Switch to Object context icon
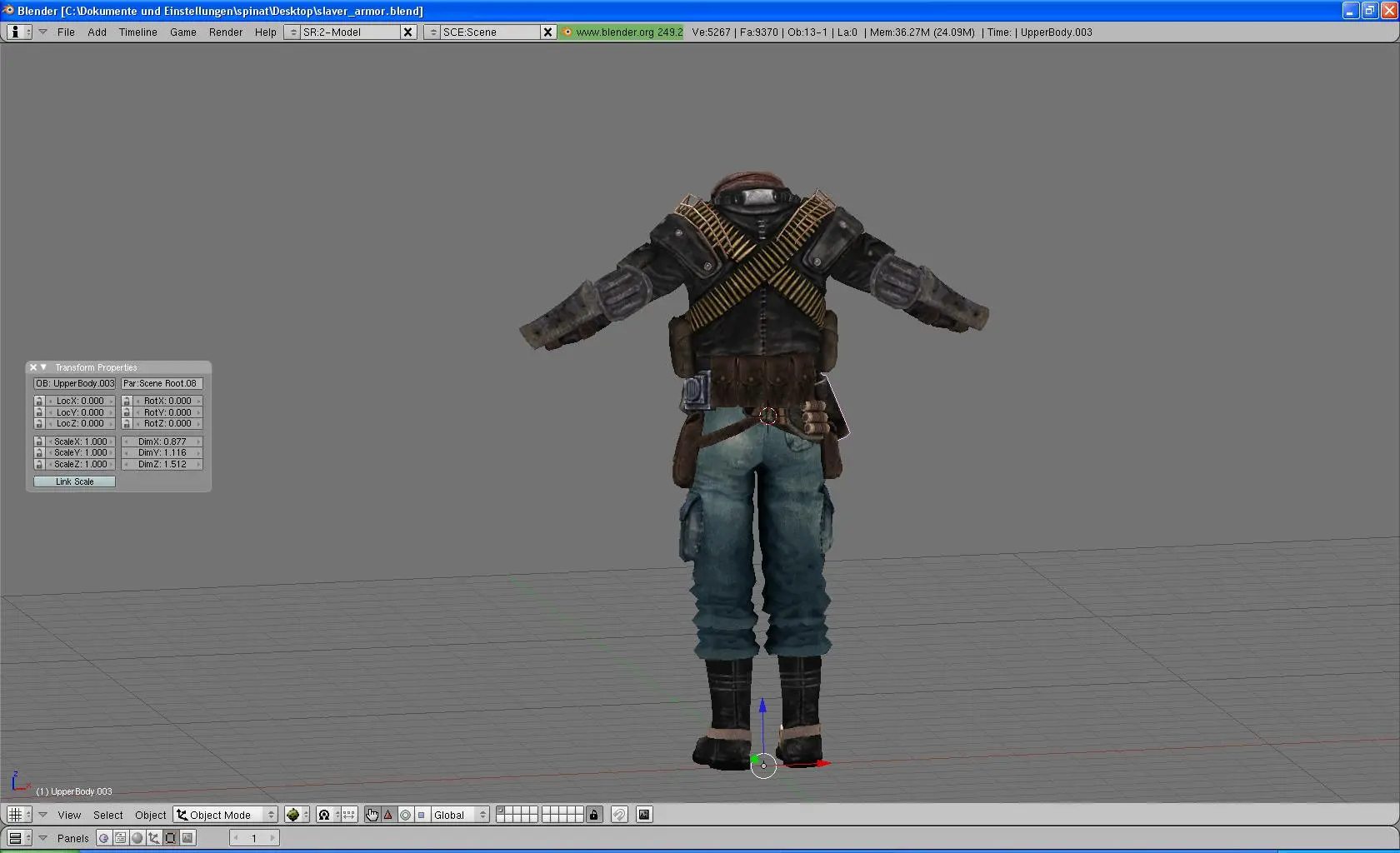The height and width of the screenshot is (853, 1400). pyautogui.click(x=153, y=838)
